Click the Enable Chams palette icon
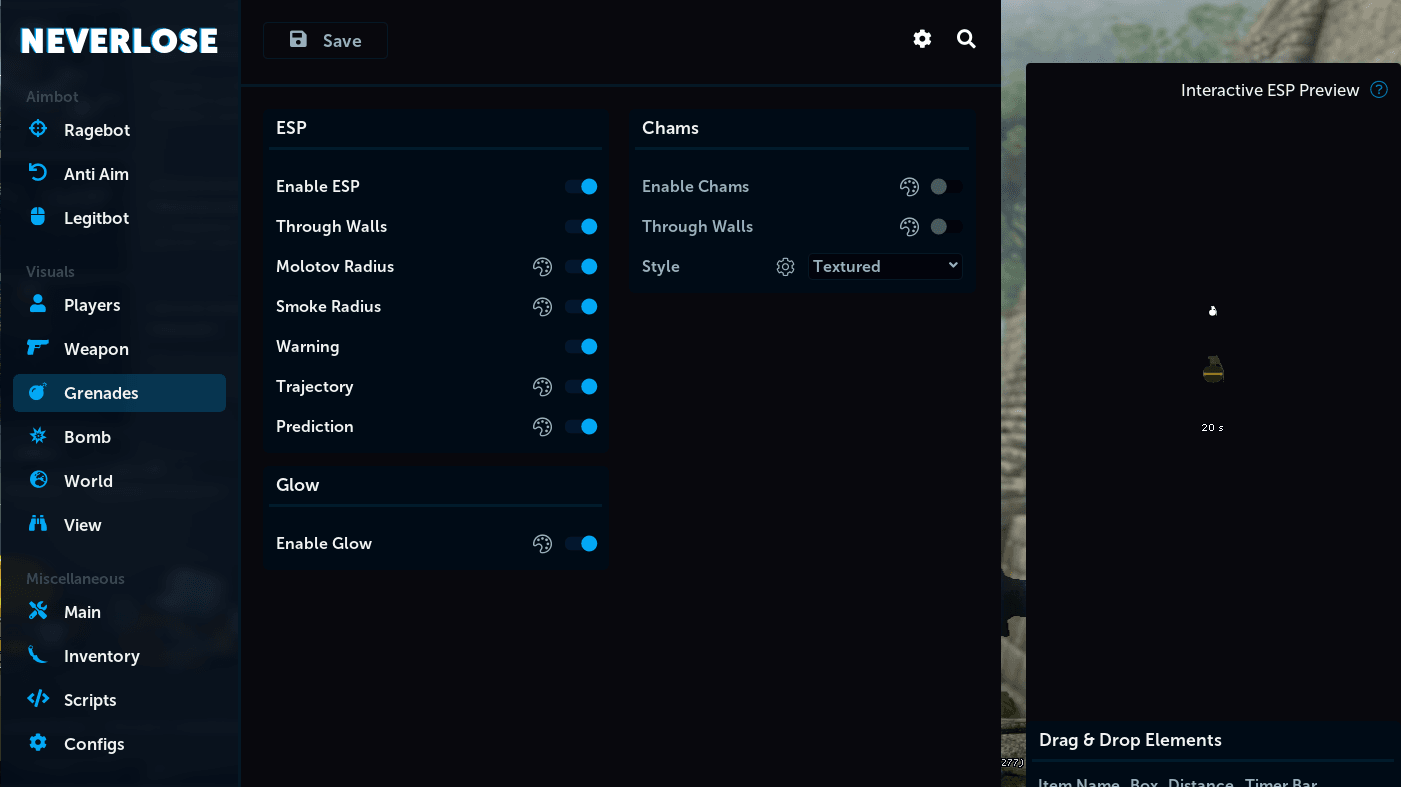 pyautogui.click(x=909, y=187)
